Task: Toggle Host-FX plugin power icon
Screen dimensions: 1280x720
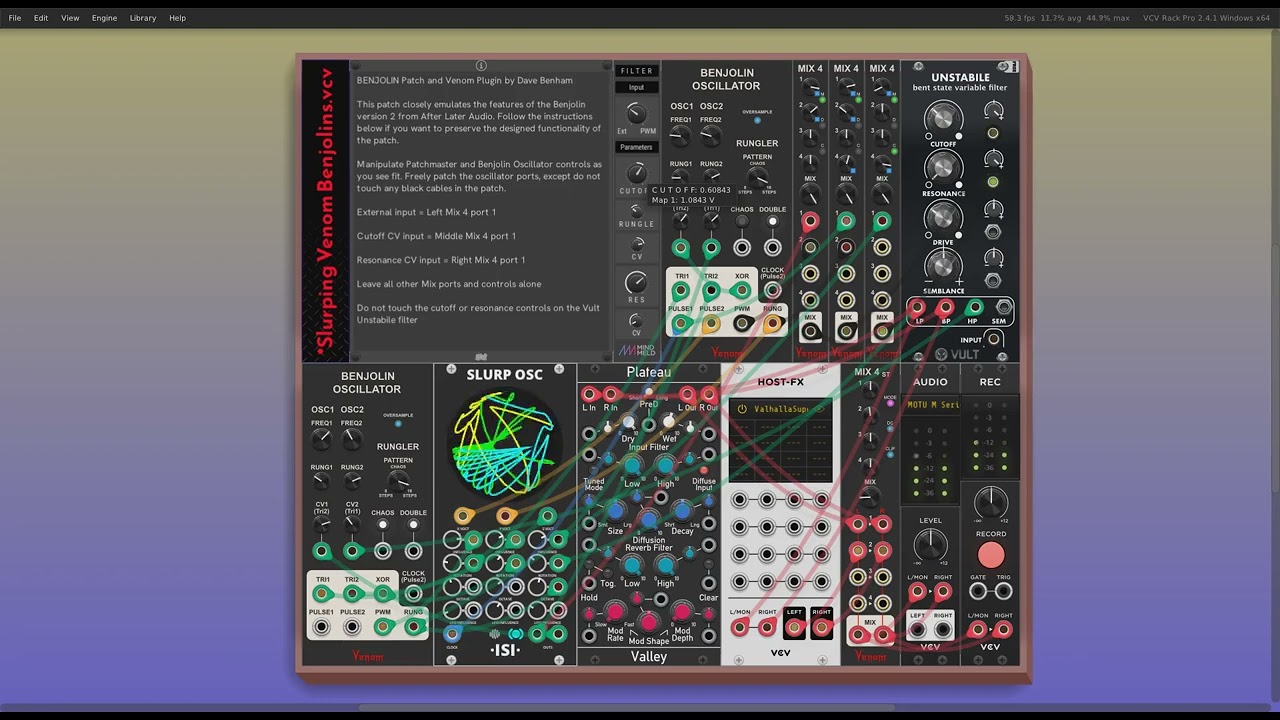Action: pyautogui.click(x=742, y=409)
